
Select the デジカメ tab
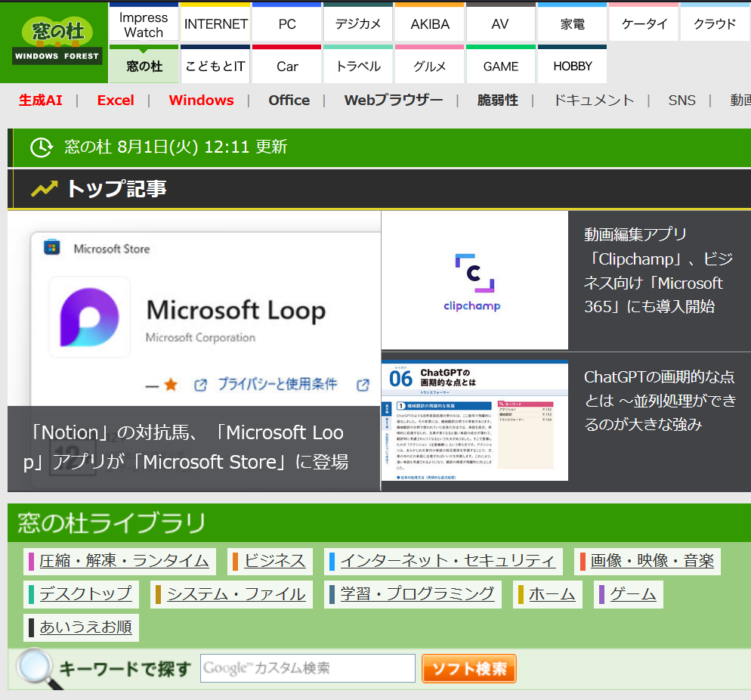pos(358,24)
